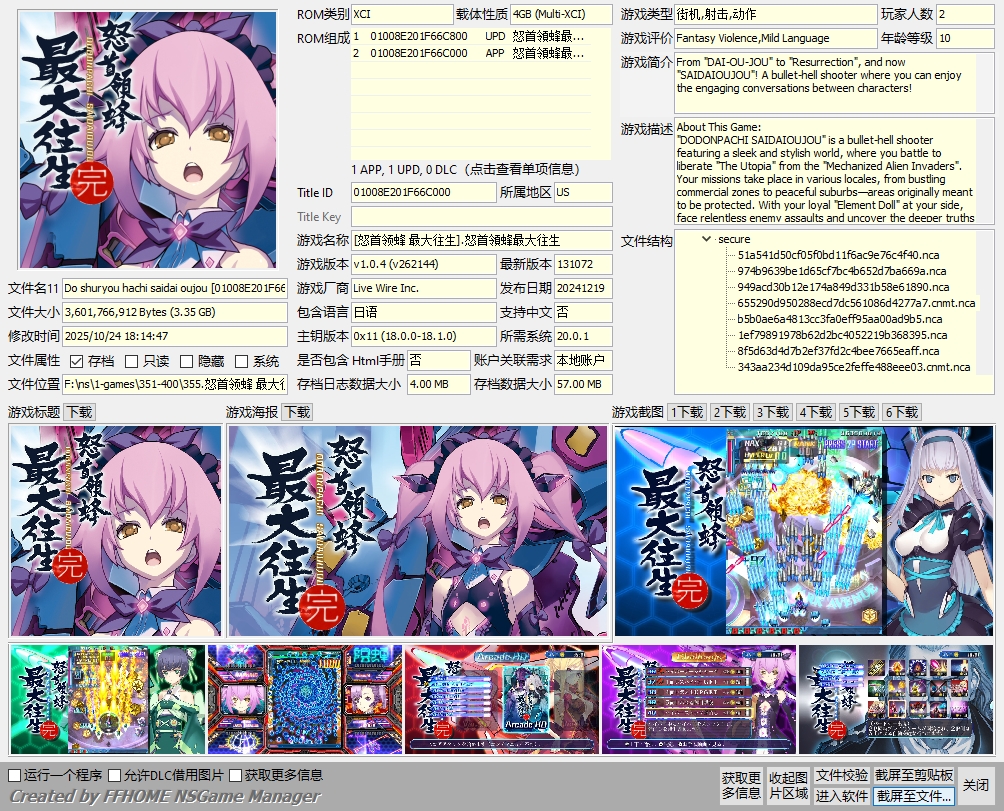Download the game title image (游戏标题 下载)
The image size is (1004, 811).
[80, 412]
